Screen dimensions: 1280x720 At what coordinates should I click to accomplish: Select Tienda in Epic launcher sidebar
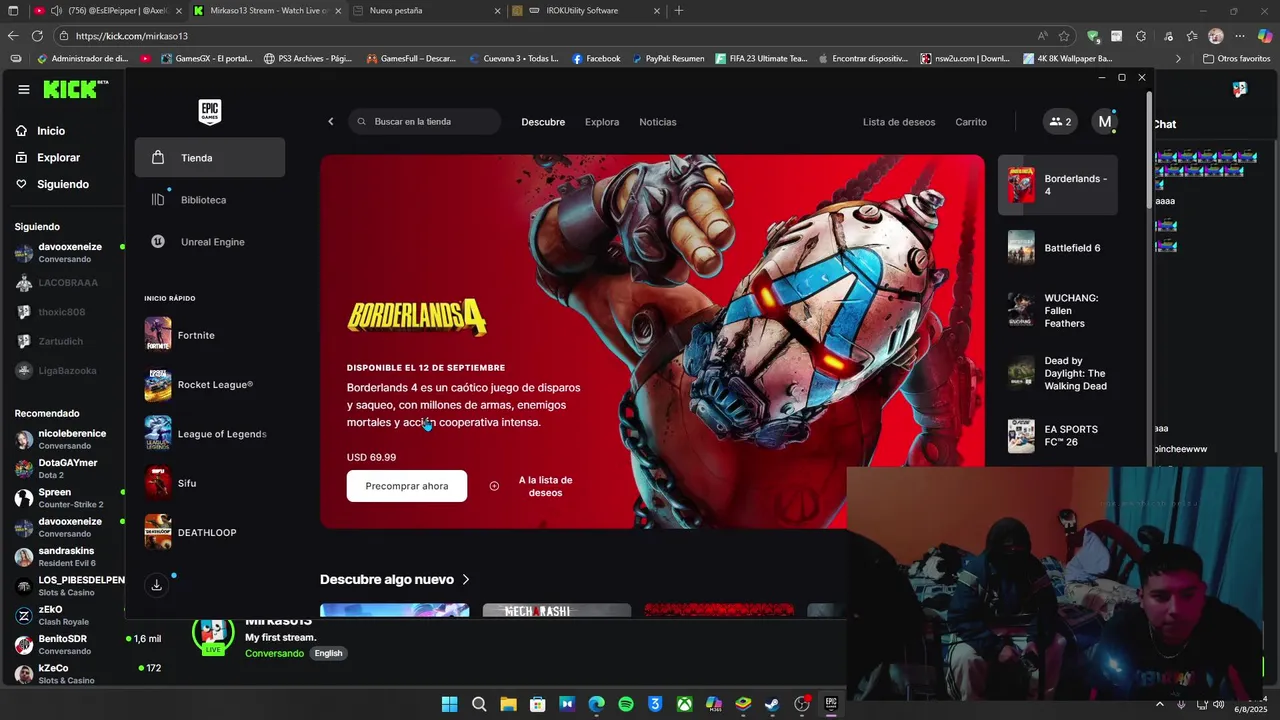(x=210, y=158)
